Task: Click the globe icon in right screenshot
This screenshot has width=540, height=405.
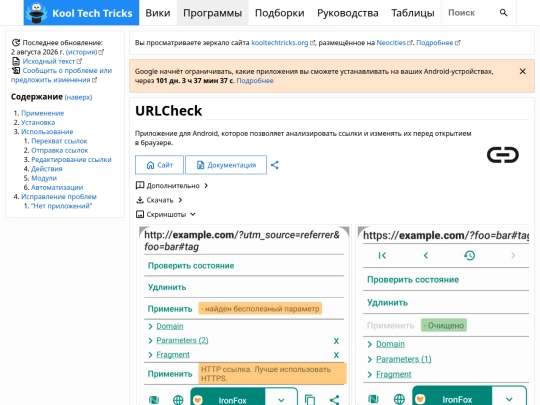Action: click(399, 399)
